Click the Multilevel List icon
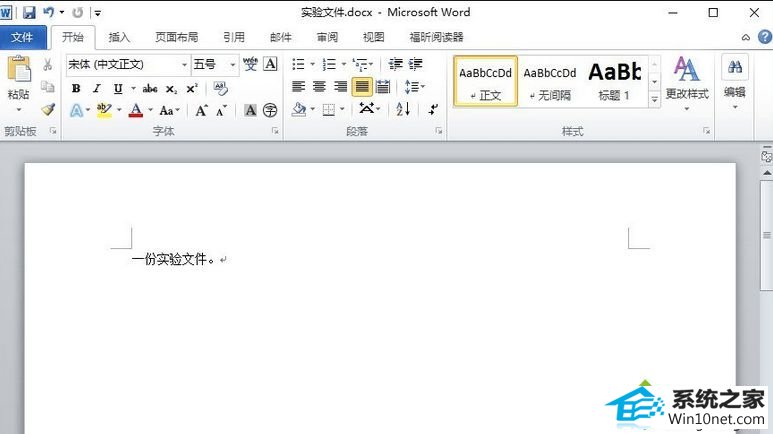The height and width of the screenshot is (434, 773). pos(360,64)
